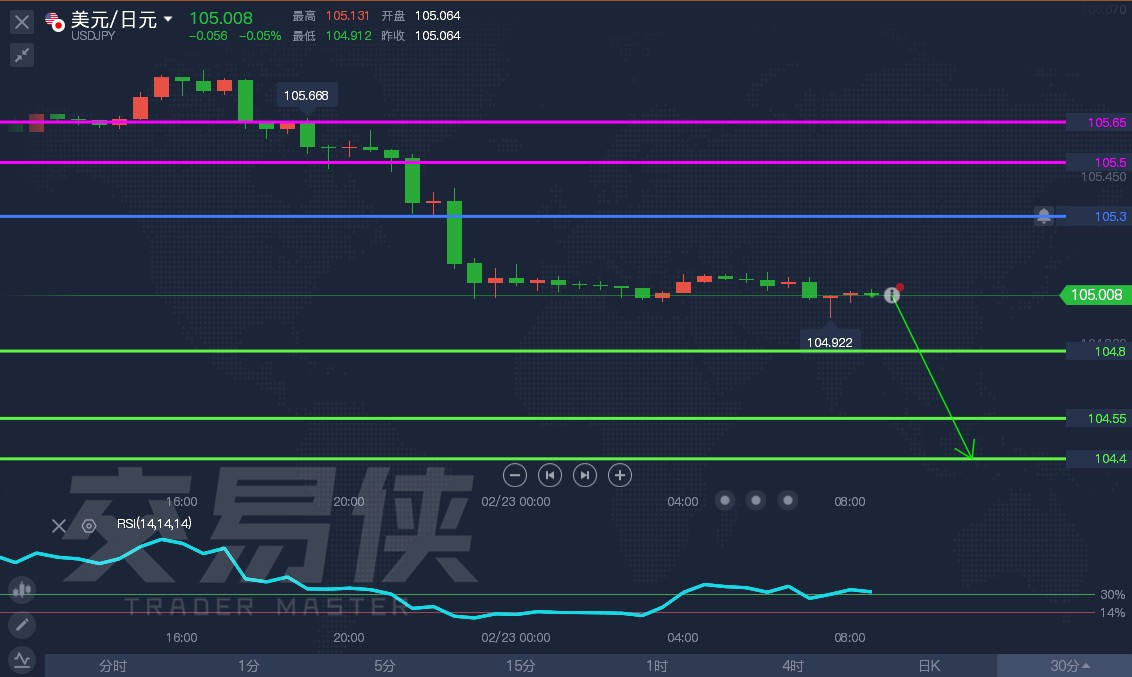The width and height of the screenshot is (1132, 677).
Task: Select the 104.55 price line label
Action: [1099, 419]
